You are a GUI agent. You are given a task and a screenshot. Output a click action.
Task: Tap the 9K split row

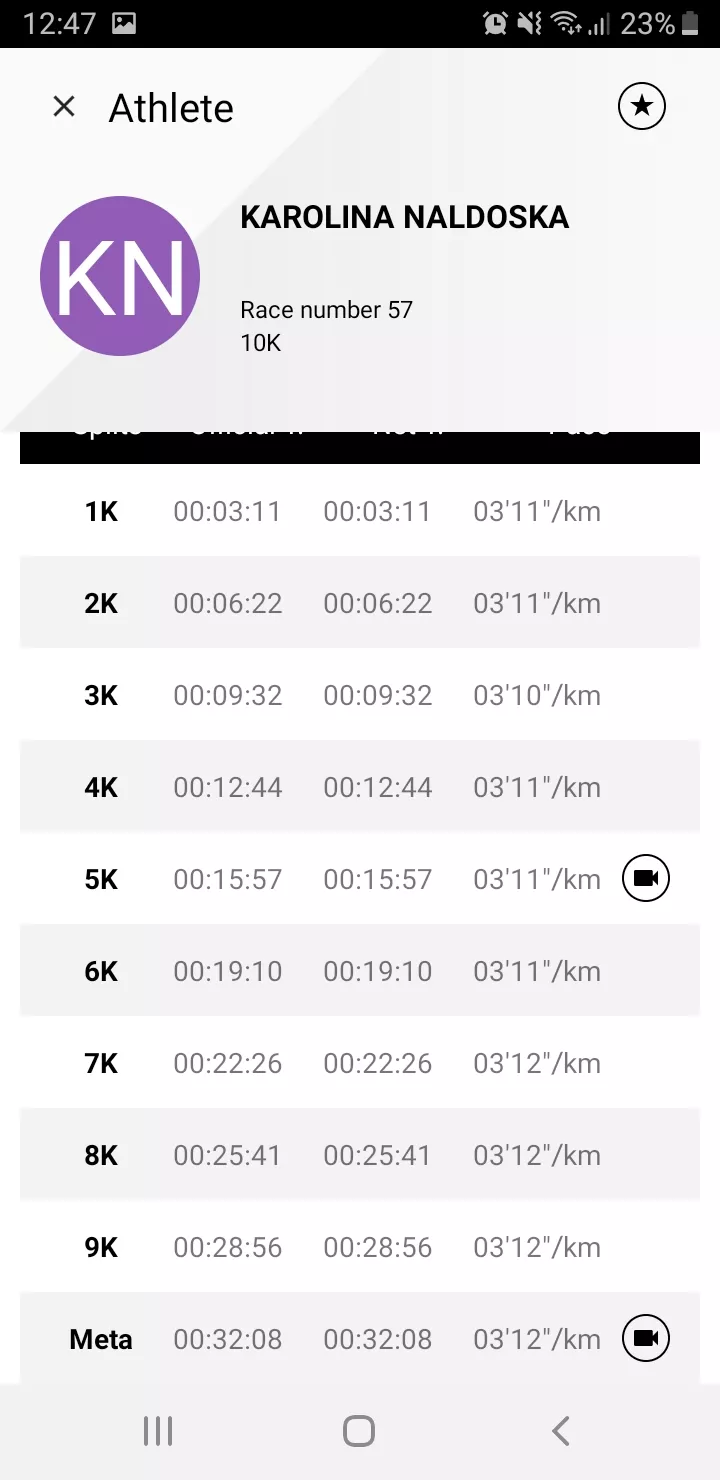click(360, 1248)
